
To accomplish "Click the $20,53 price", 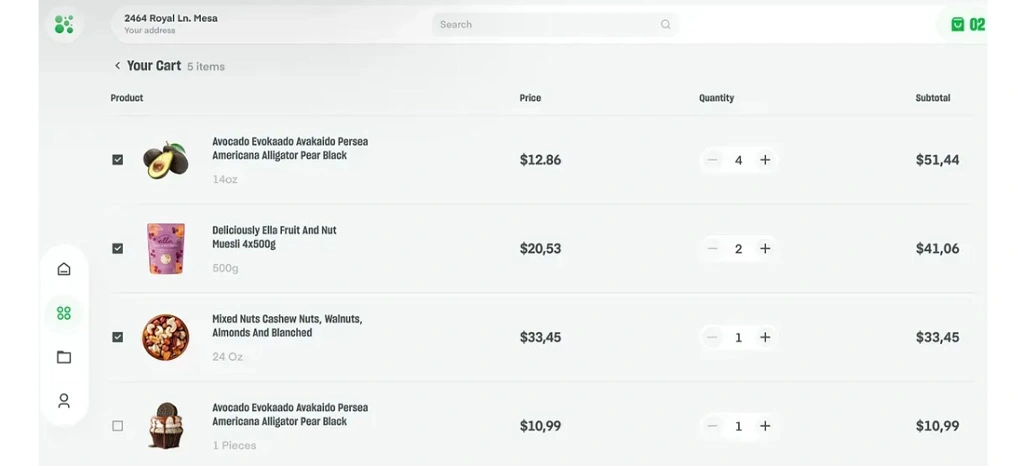I will pyautogui.click(x=540, y=249).
